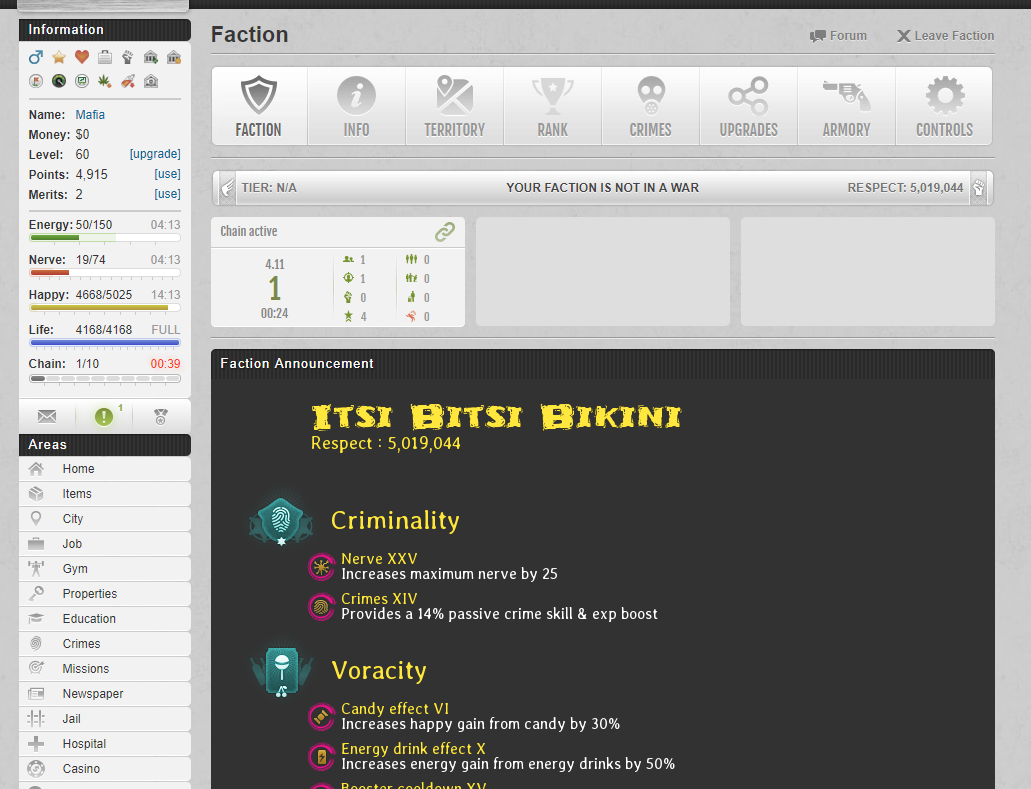Select the Armory revolver icon
This screenshot has width=1031, height=789.
click(x=845, y=97)
